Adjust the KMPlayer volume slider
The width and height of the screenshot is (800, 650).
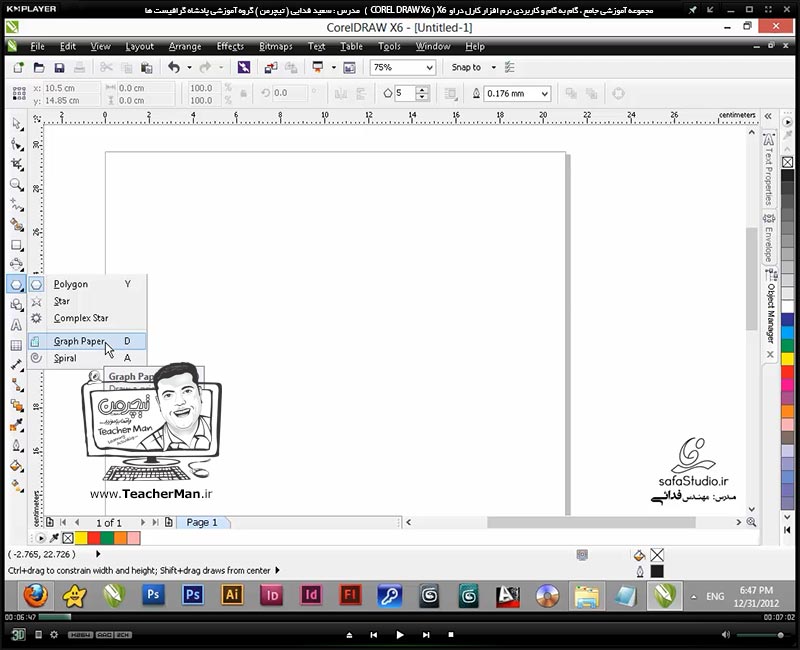(761, 635)
